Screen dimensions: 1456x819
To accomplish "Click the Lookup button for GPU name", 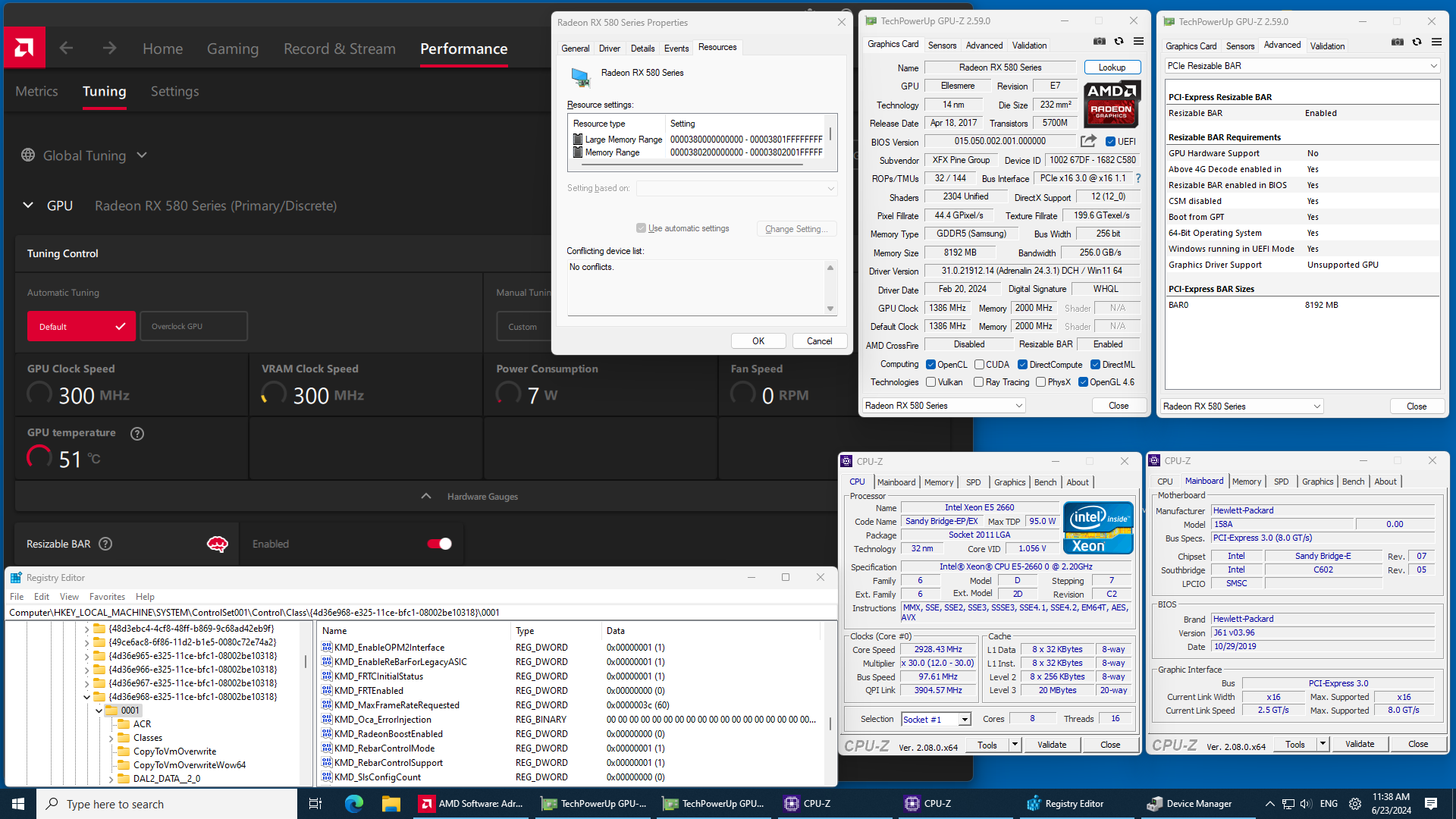I will coord(1112,67).
